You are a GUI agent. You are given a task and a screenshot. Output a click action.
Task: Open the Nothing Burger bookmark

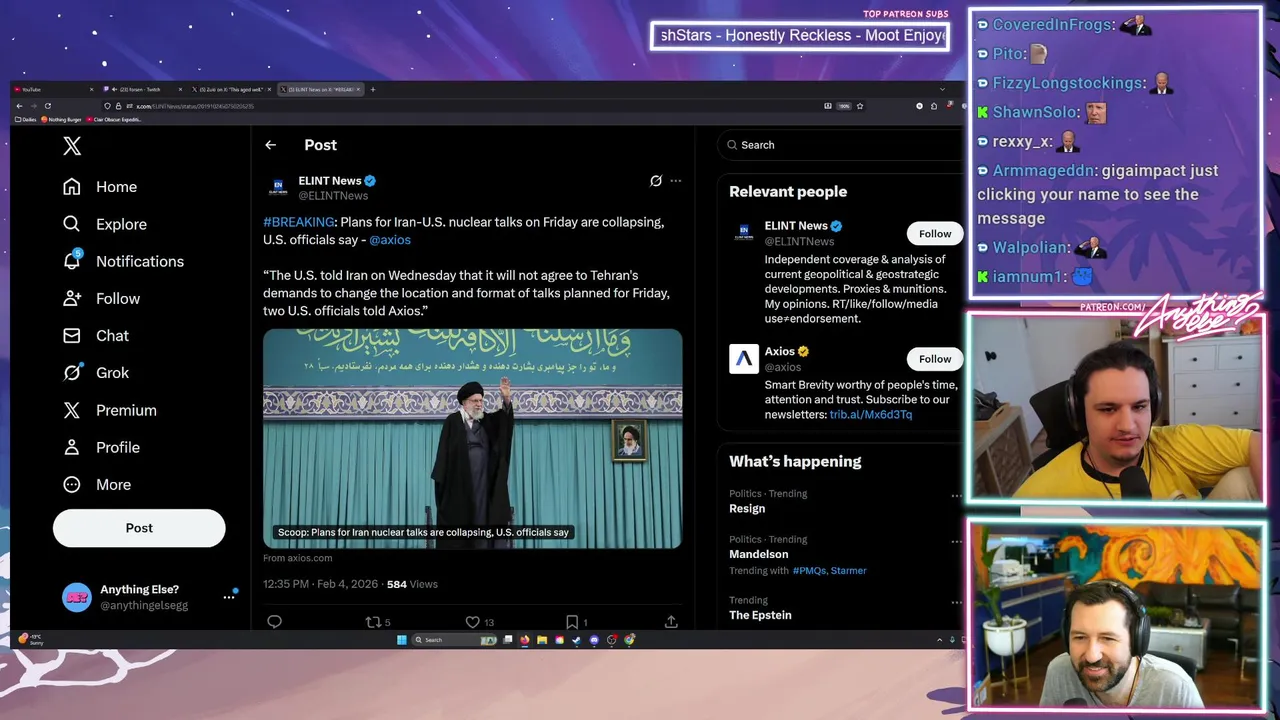[63, 120]
